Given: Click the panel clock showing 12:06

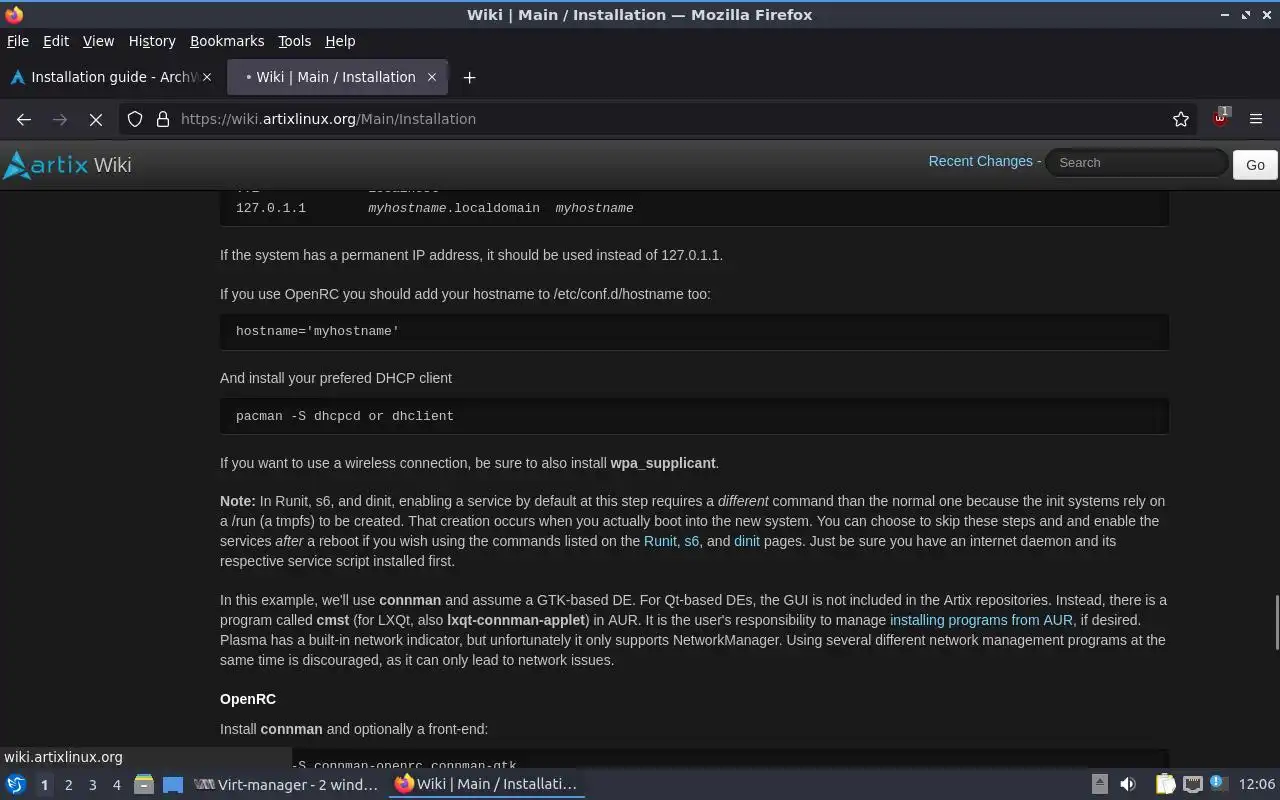Looking at the screenshot, I should click(1257, 785).
